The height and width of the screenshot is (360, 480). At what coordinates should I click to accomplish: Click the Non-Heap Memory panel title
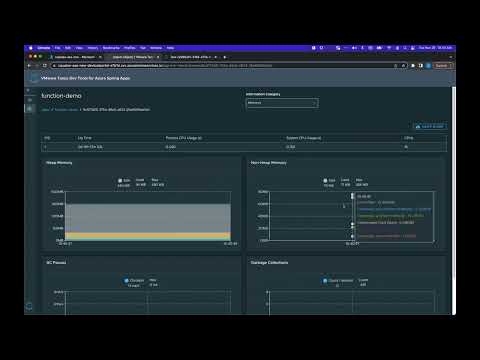click(x=268, y=163)
